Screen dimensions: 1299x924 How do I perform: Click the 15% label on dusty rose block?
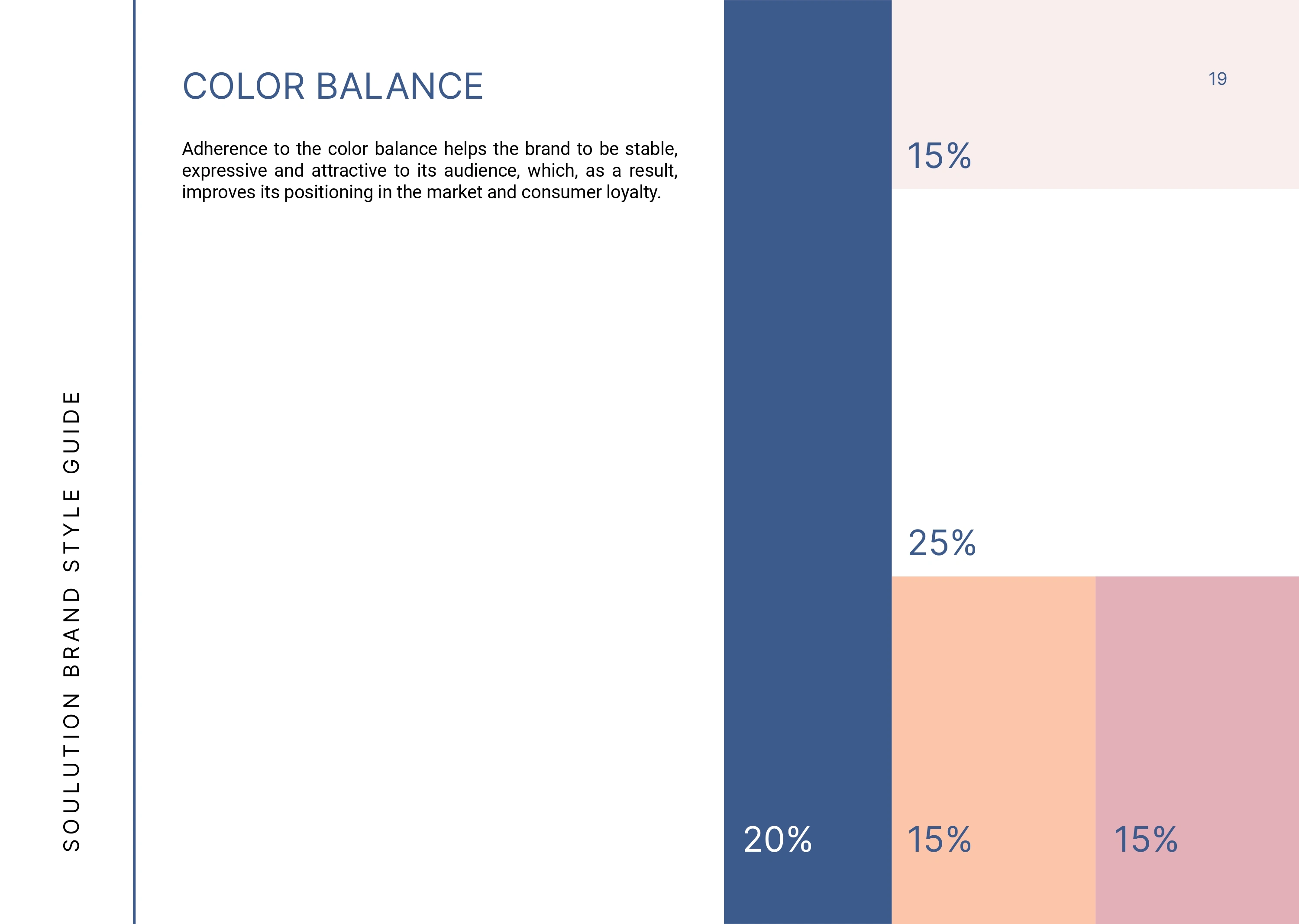[1145, 840]
